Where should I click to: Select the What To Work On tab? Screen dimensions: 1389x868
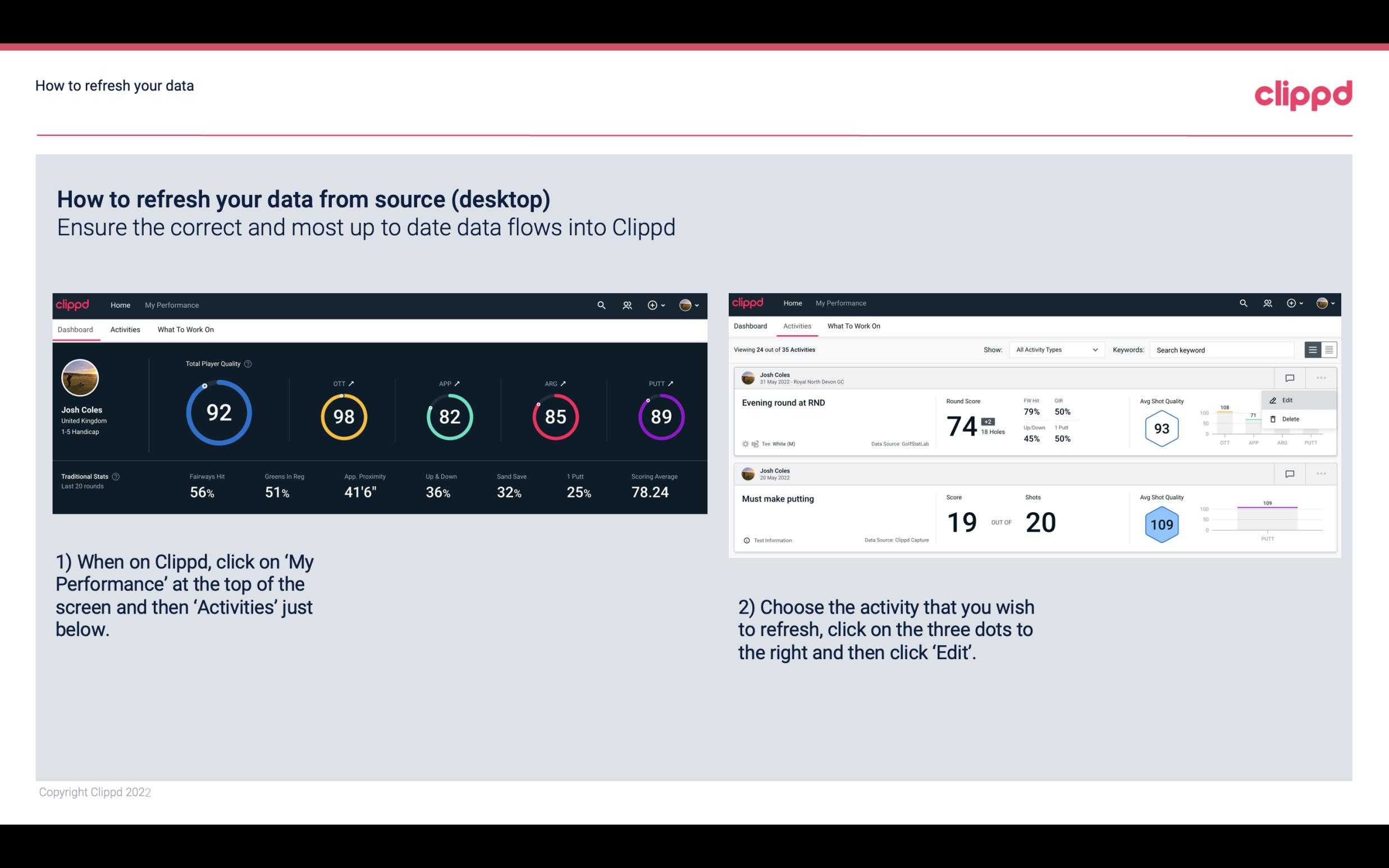[x=185, y=329]
